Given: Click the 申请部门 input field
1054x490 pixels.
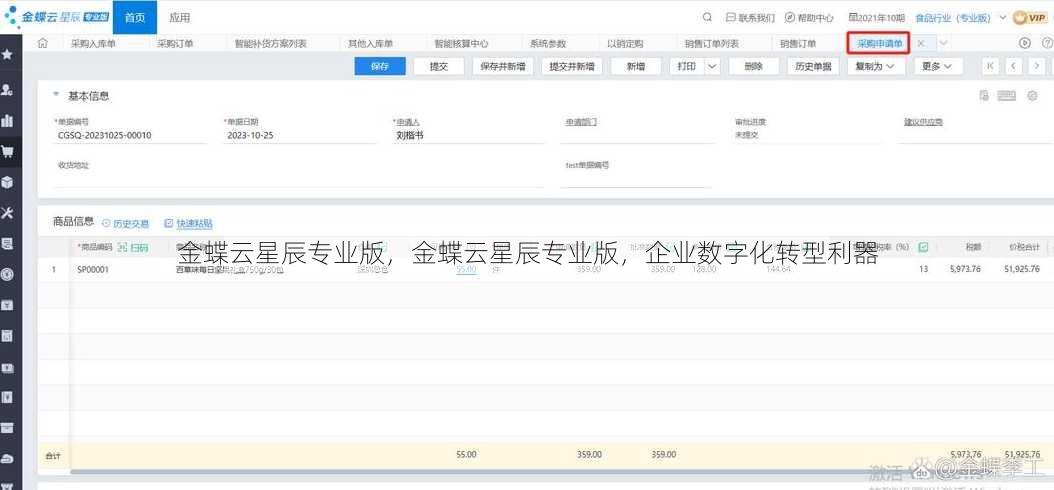Looking at the screenshot, I should 638,135.
